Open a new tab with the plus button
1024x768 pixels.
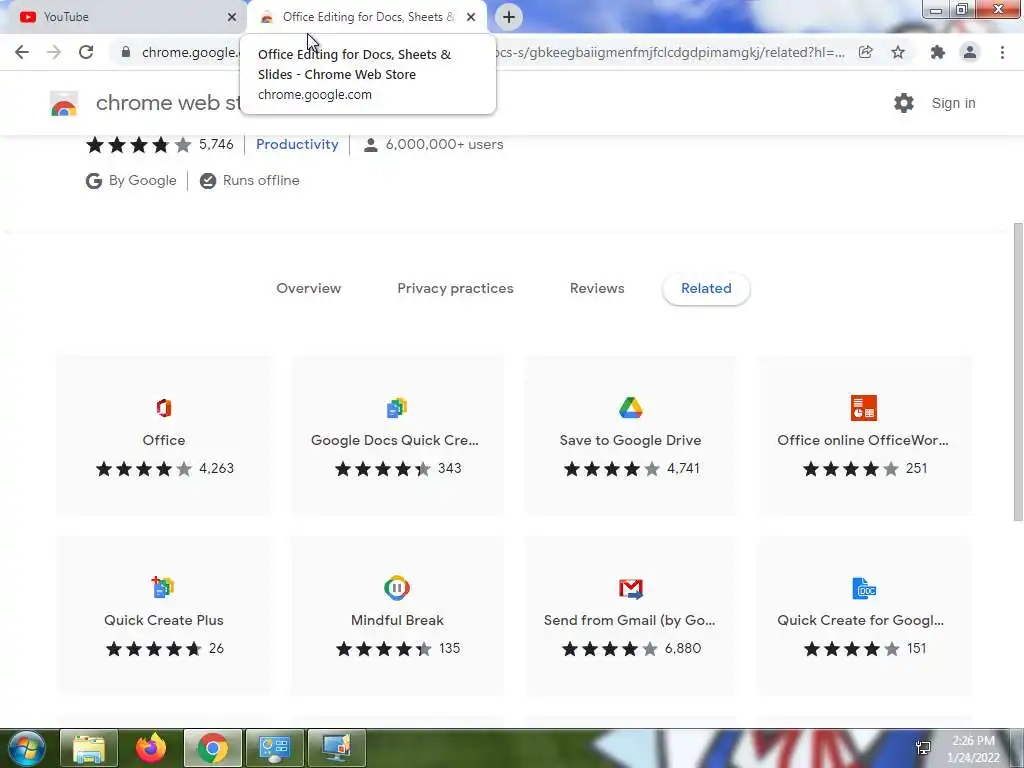coord(509,17)
